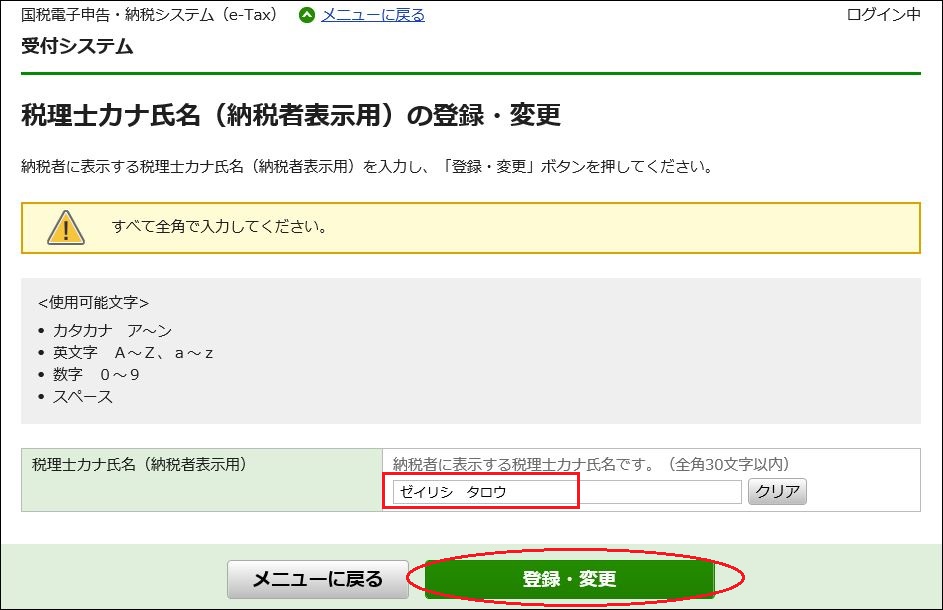Select the 受付システム title text
This screenshot has width=943, height=610.
pyautogui.click(x=77, y=47)
